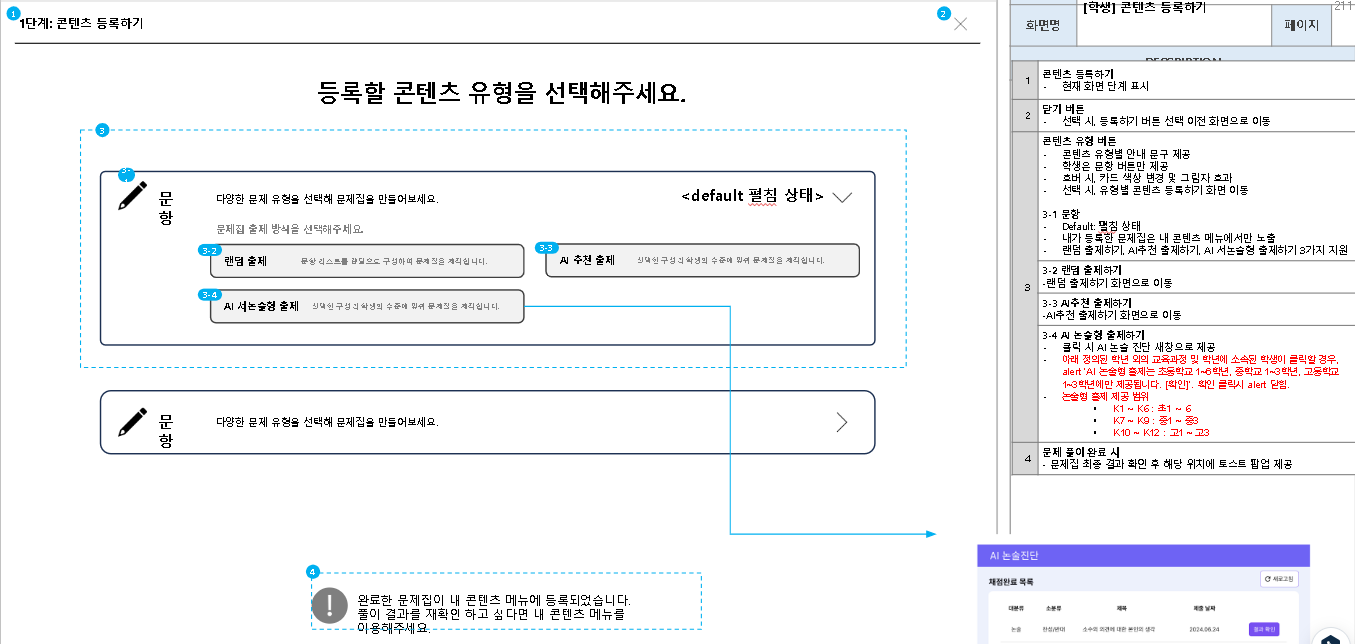Click the exclamation mark icon in the toast message
The height and width of the screenshot is (644, 1355).
(x=329, y=605)
